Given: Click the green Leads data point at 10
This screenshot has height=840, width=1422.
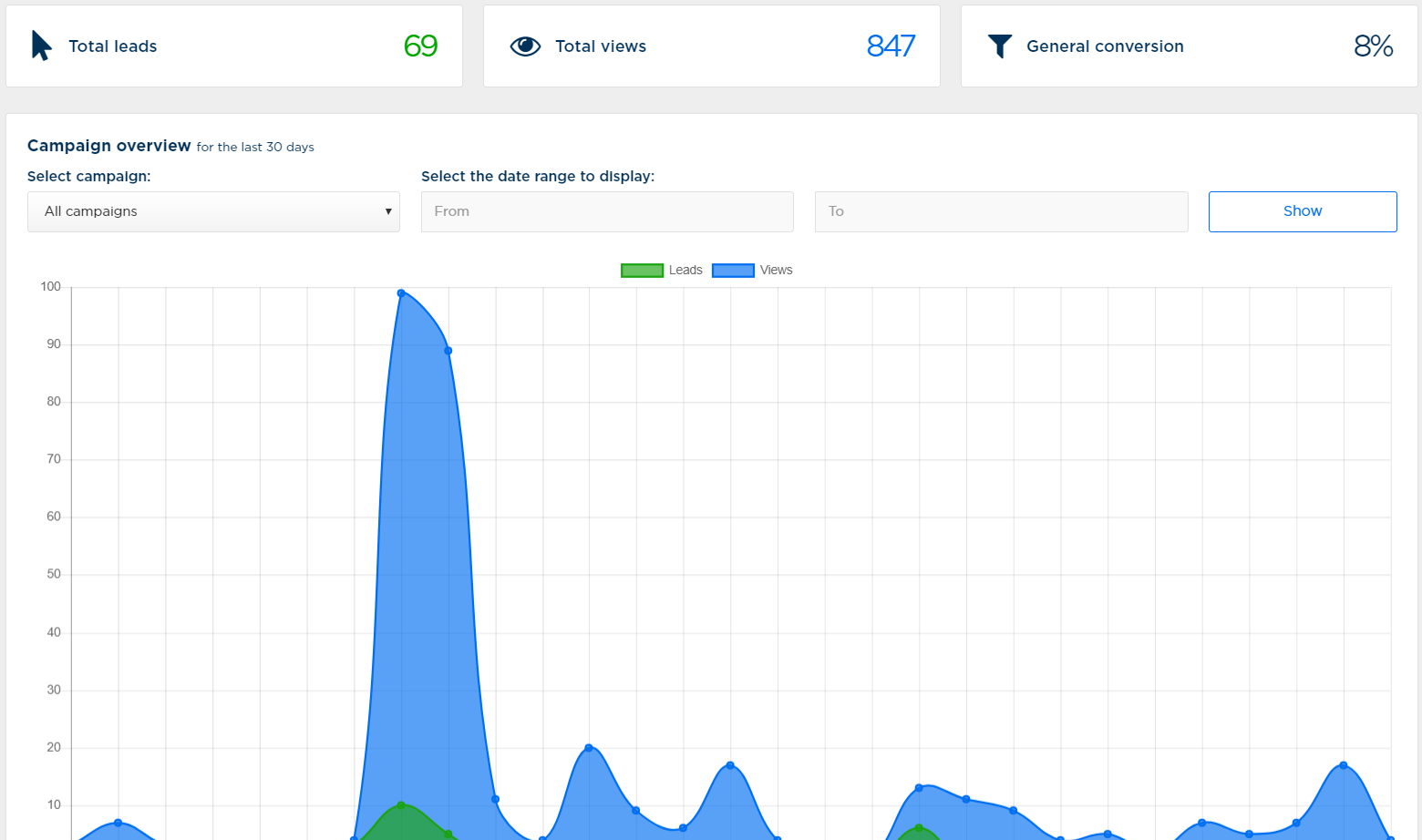Looking at the screenshot, I should [401, 805].
